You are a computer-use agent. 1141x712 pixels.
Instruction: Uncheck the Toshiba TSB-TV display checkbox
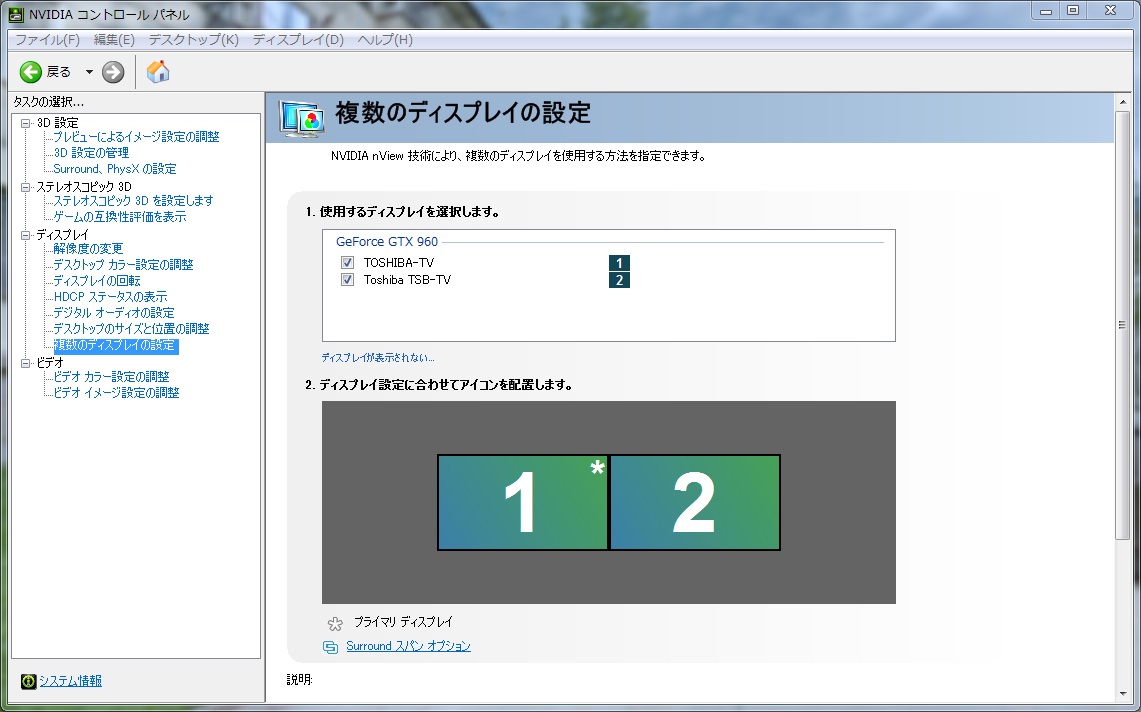[347, 280]
